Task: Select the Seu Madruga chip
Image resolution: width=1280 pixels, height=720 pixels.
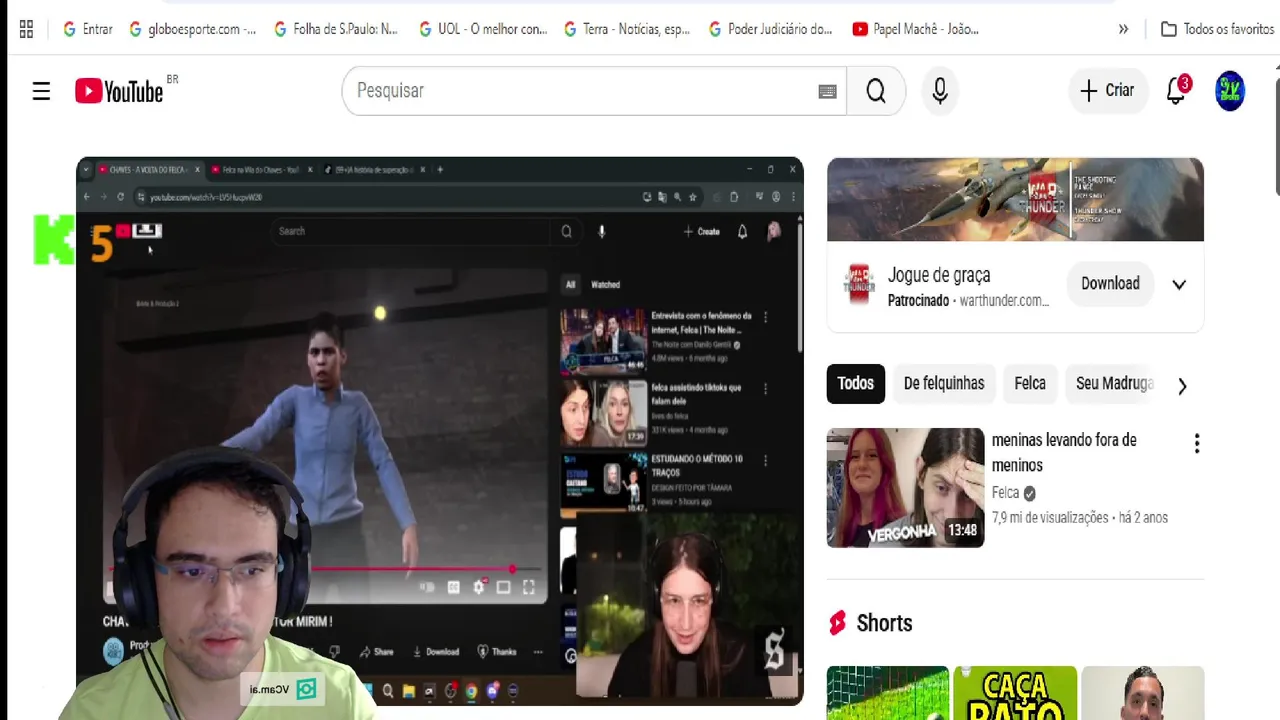Action: (x=1114, y=384)
